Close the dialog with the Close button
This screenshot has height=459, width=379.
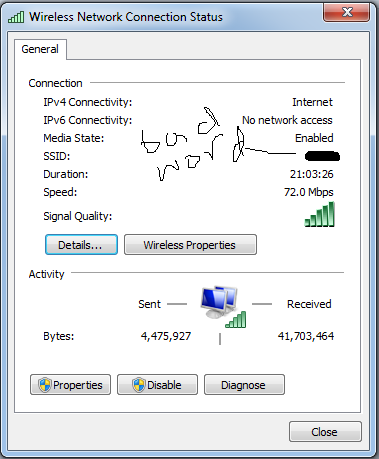point(325,432)
